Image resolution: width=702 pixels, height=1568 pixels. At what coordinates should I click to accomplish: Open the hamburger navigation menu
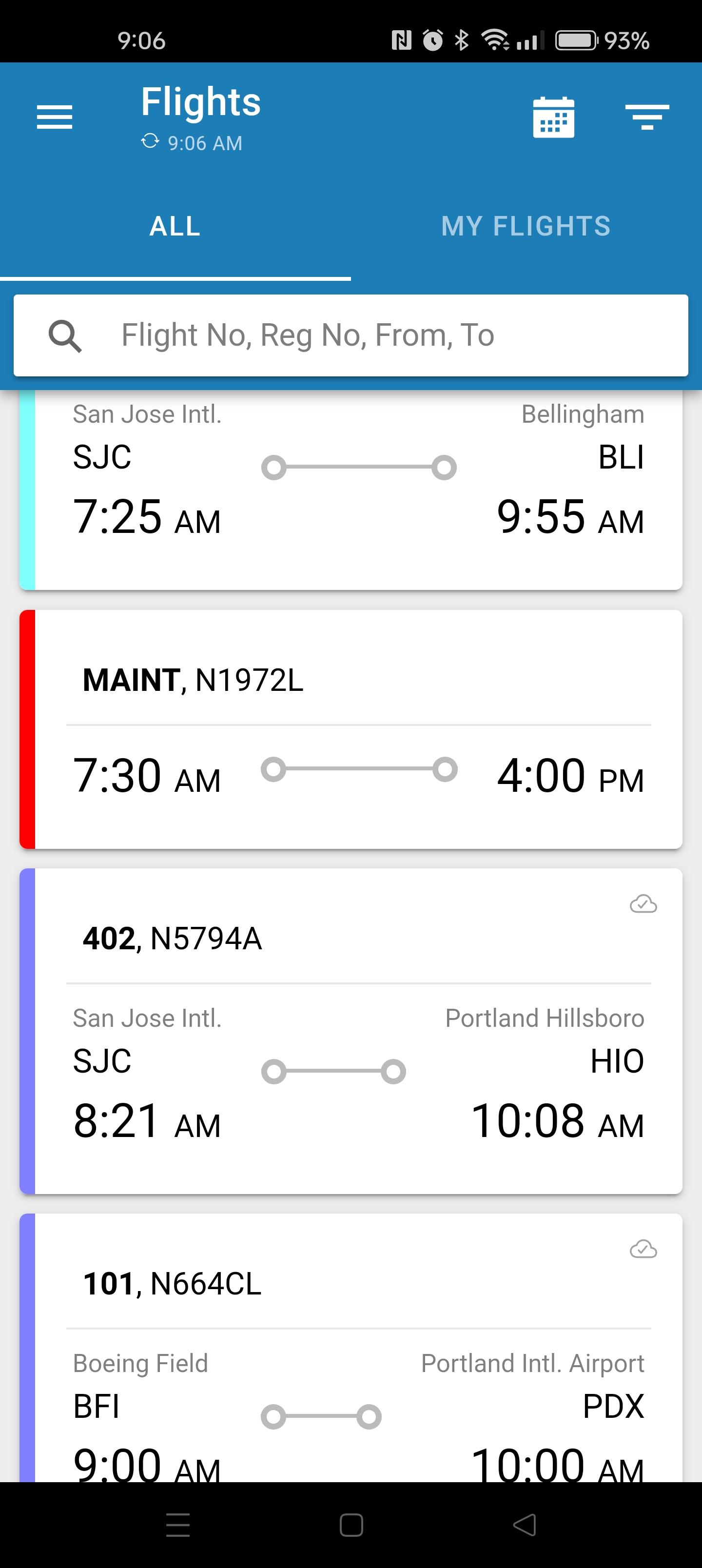55,117
